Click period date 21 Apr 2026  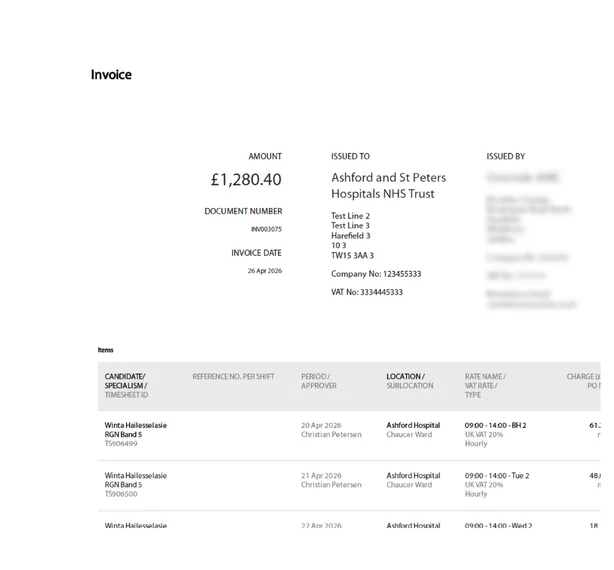pyautogui.click(x=321, y=475)
